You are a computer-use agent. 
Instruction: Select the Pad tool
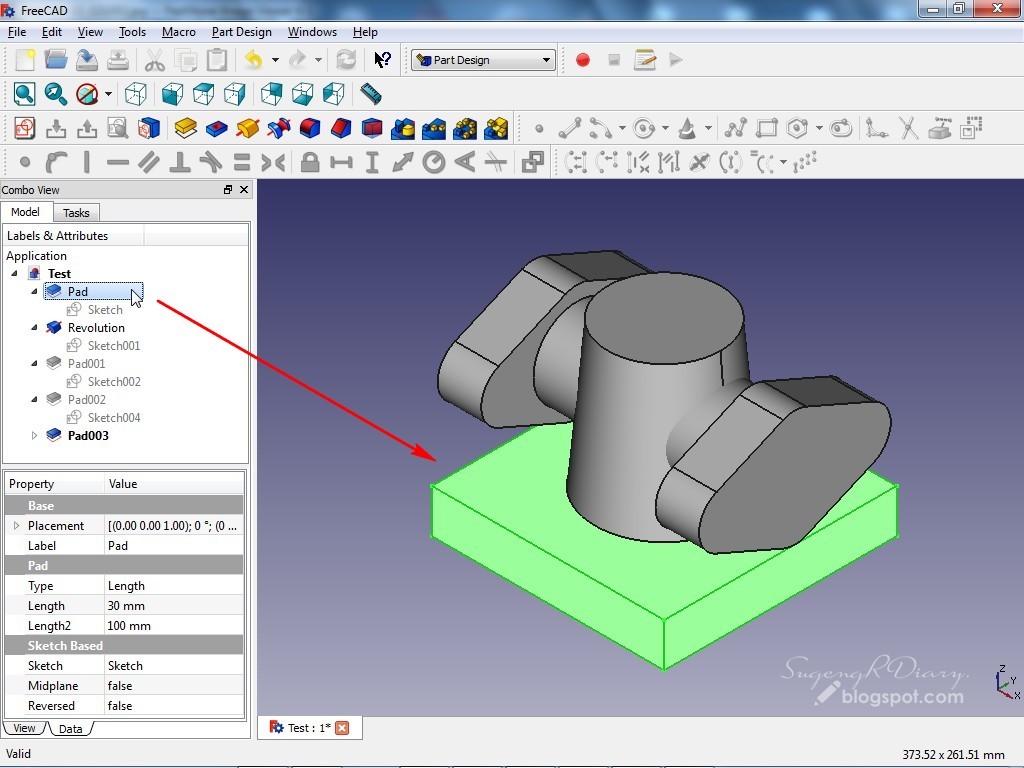[x=185, y=128]
